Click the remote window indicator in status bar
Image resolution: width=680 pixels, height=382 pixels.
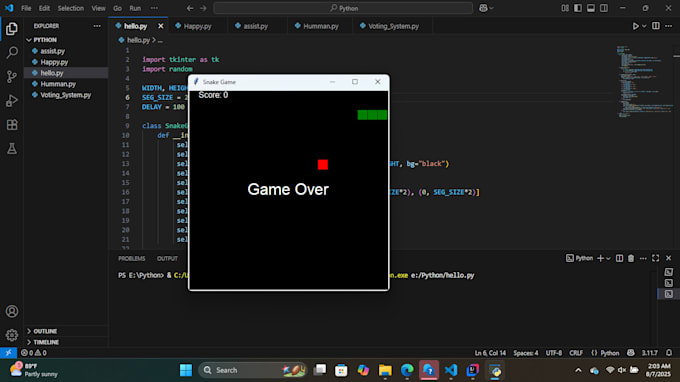click(x=8, y=353)
